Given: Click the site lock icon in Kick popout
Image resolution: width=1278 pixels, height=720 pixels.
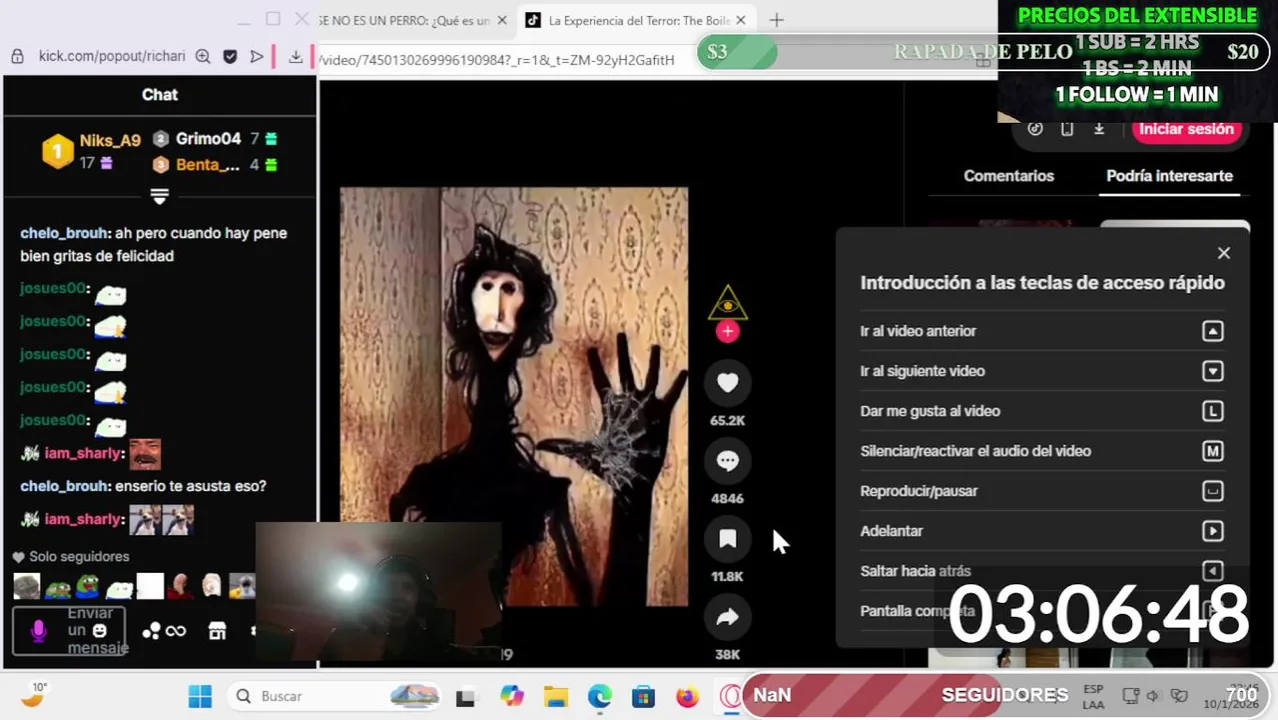Looking at the screenshot, I should 17,57.
